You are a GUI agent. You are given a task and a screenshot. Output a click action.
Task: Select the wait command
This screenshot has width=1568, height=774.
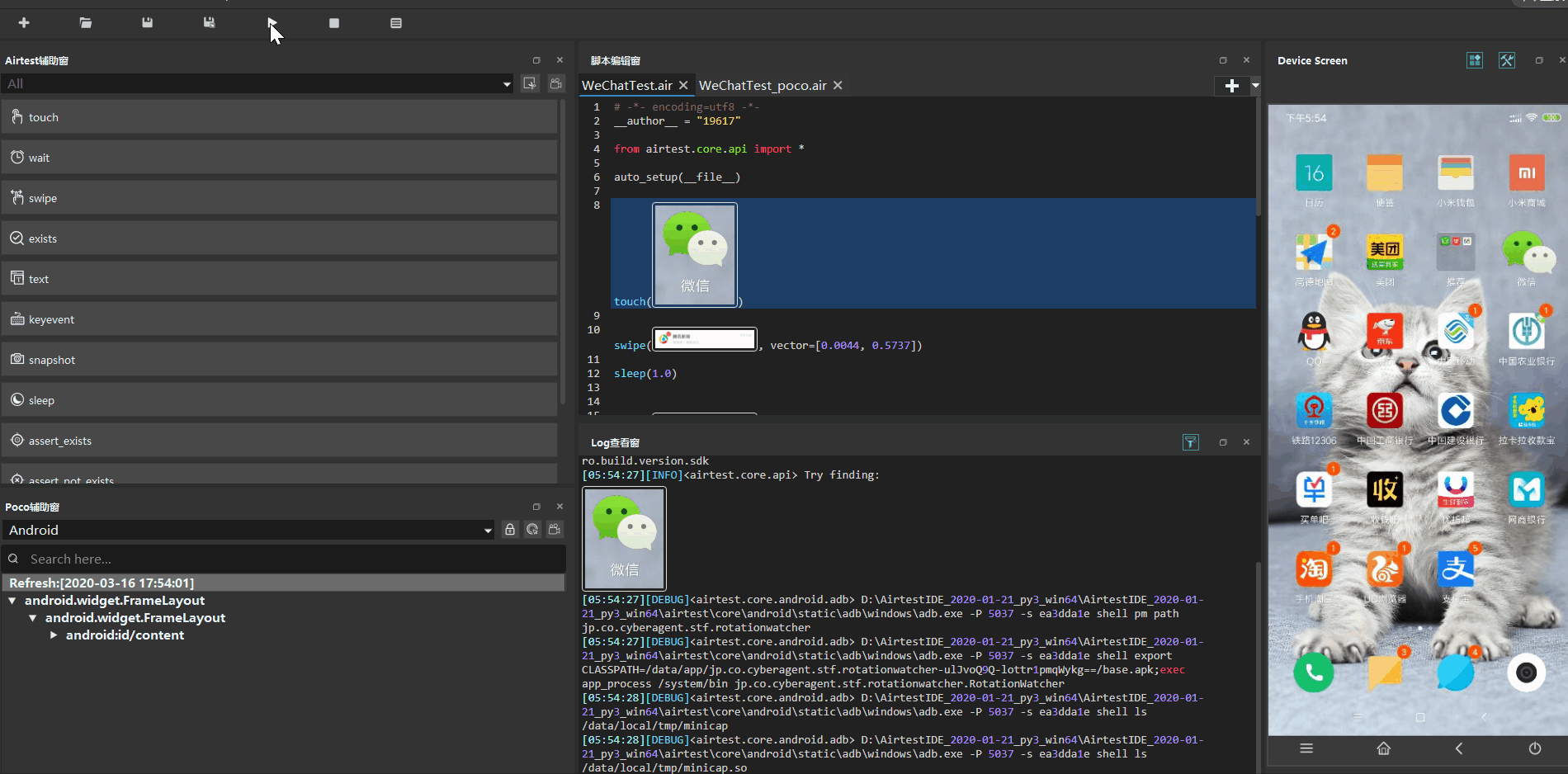tap(279, 158)
